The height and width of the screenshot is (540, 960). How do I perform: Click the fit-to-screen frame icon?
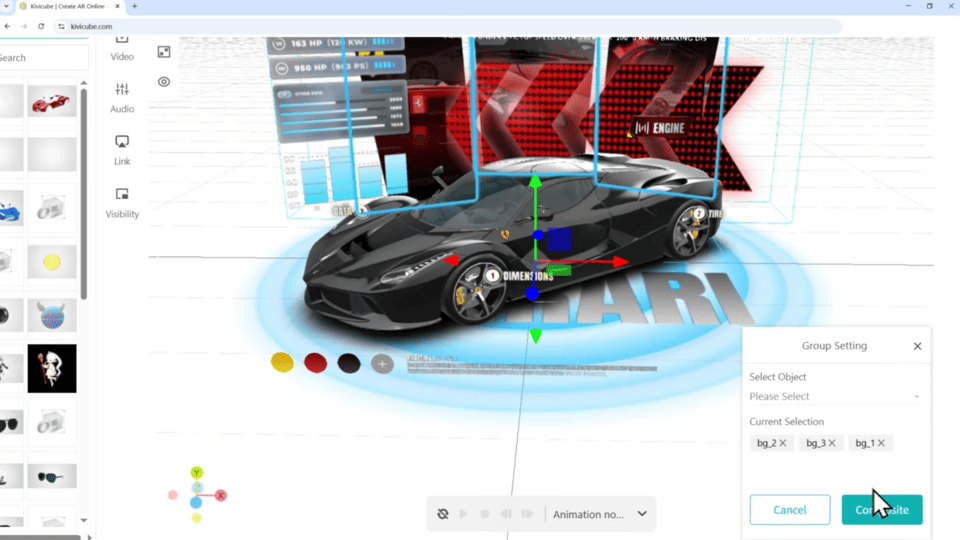coord(163,52)
